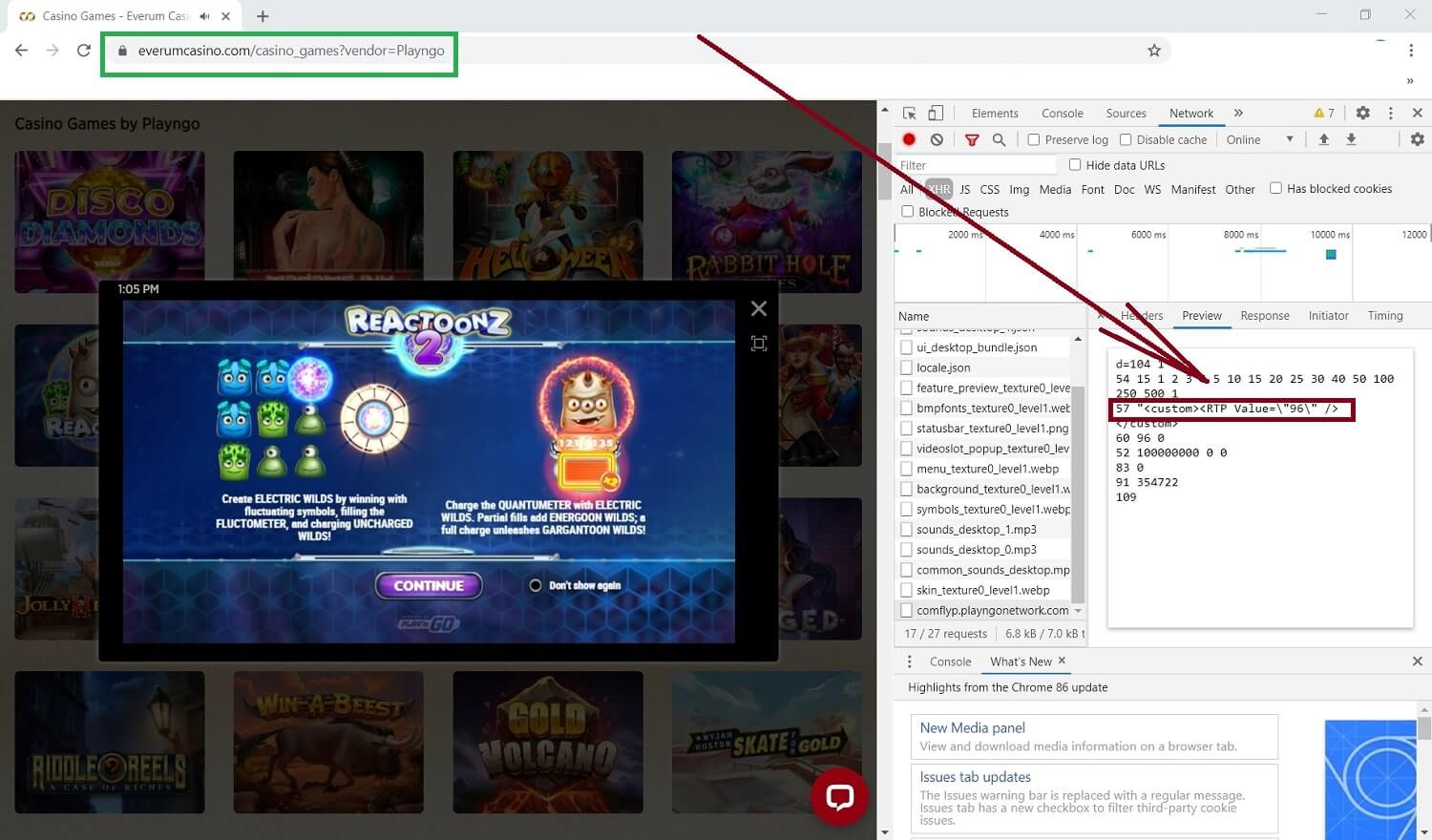1432x840 pixels.
Task: Activate the DevTools inspect element picker
Action: tap(909, 113)
